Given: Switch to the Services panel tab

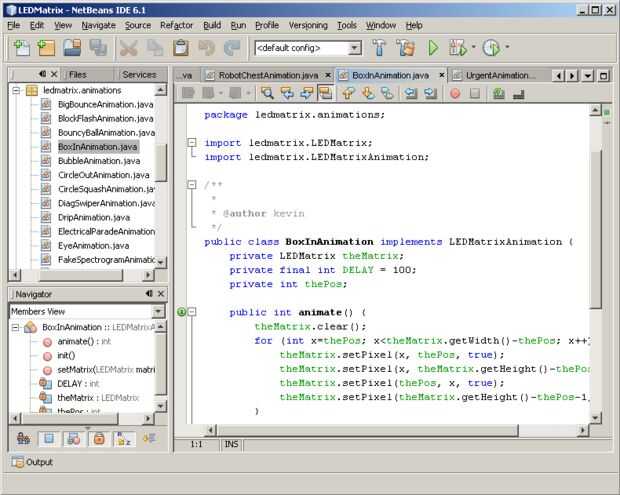Looking at the screenshot, I should [139, 74].
